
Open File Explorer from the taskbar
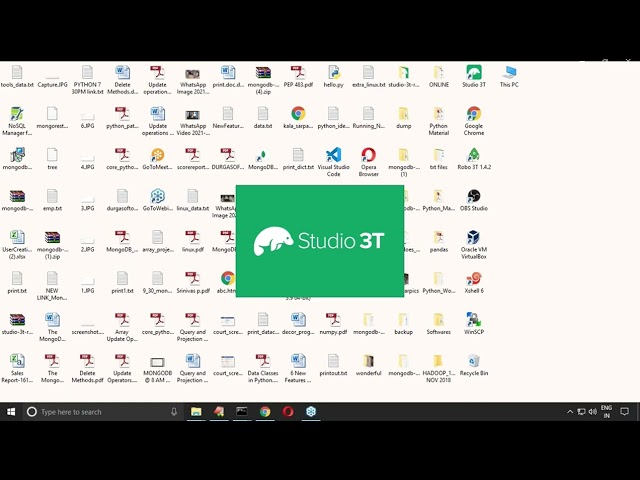[x=196, y=412]
